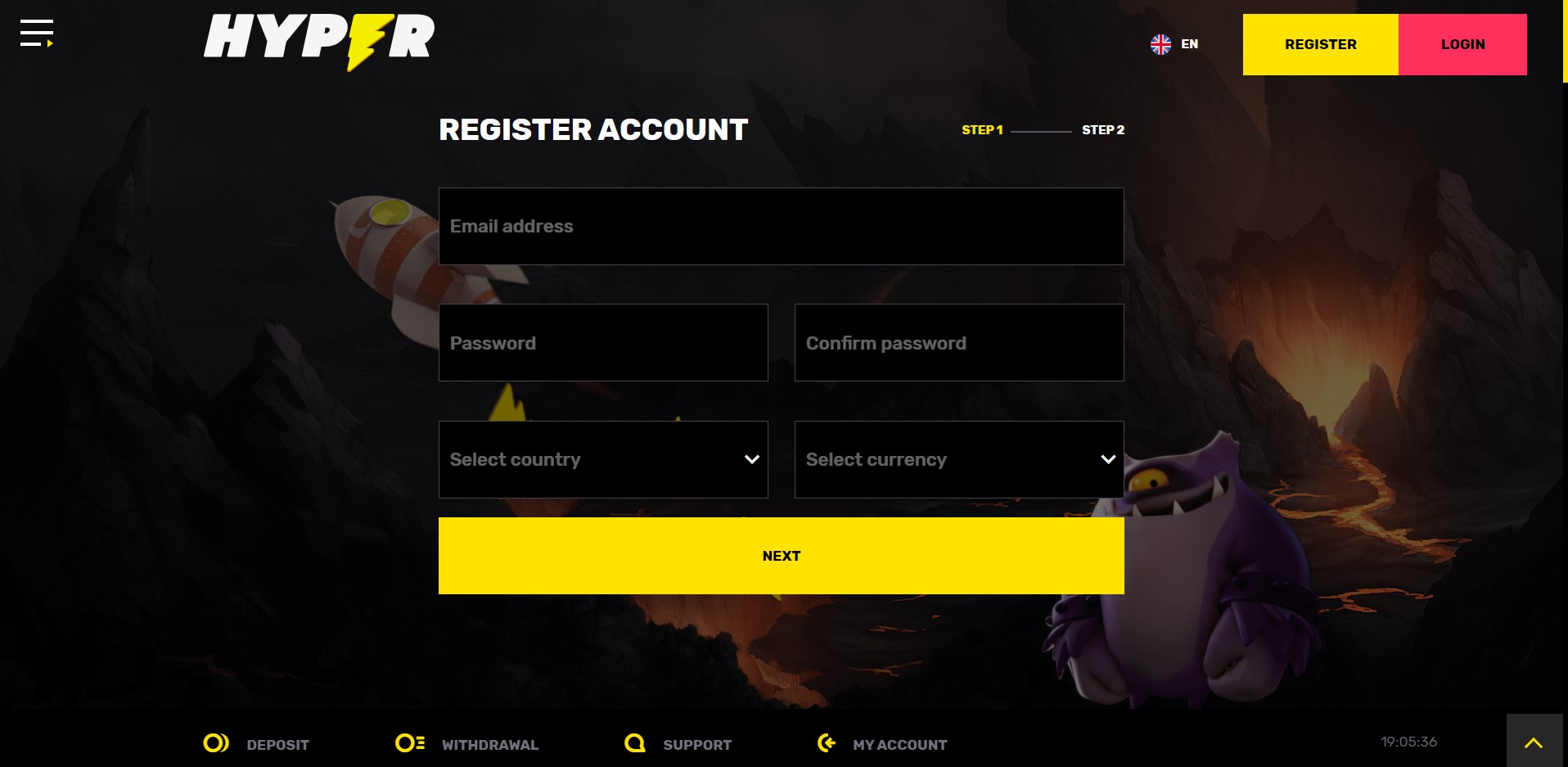Click the UK flag language icon
Image resolution: width=1568 pixels, height=767 pixels.
[x=1160, y=44]
